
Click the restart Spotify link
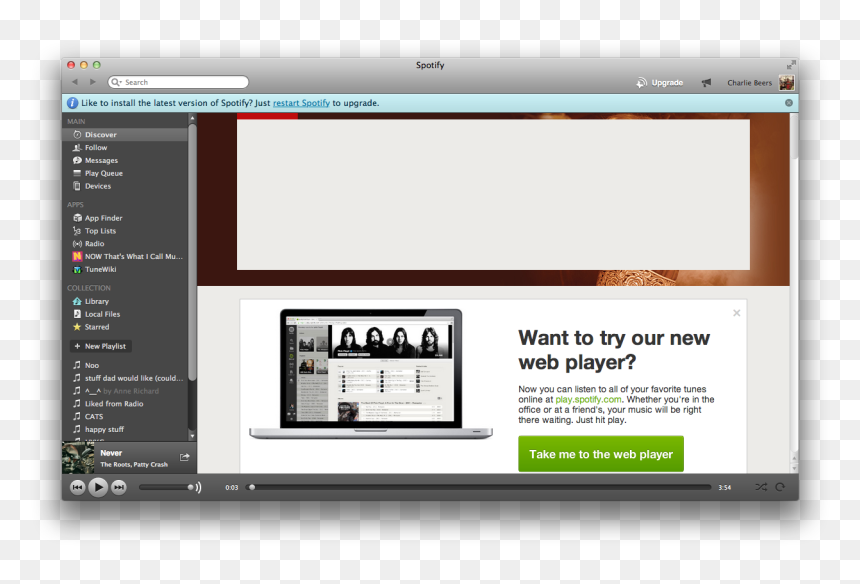click(x=301, y=103)
